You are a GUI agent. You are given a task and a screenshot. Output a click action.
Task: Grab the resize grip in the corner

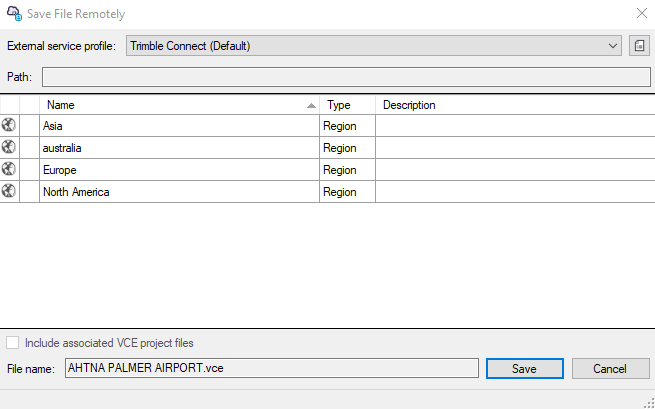pos(649,403)
